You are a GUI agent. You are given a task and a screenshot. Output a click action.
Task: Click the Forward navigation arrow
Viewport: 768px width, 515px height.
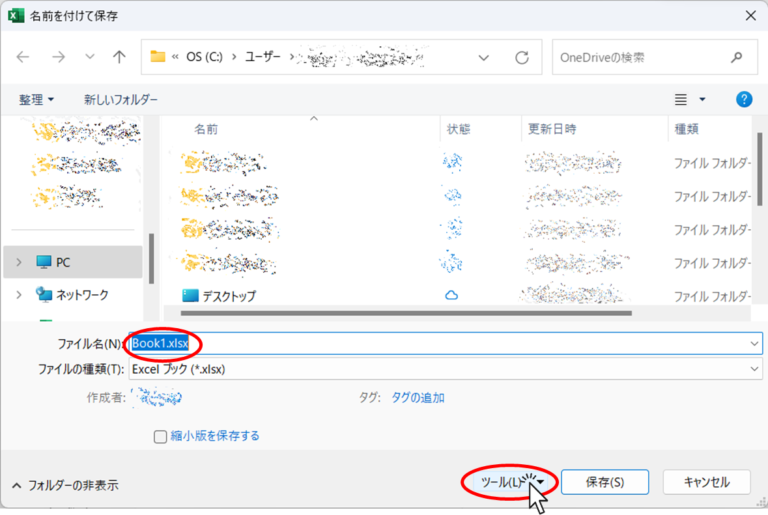pos(59,57)
